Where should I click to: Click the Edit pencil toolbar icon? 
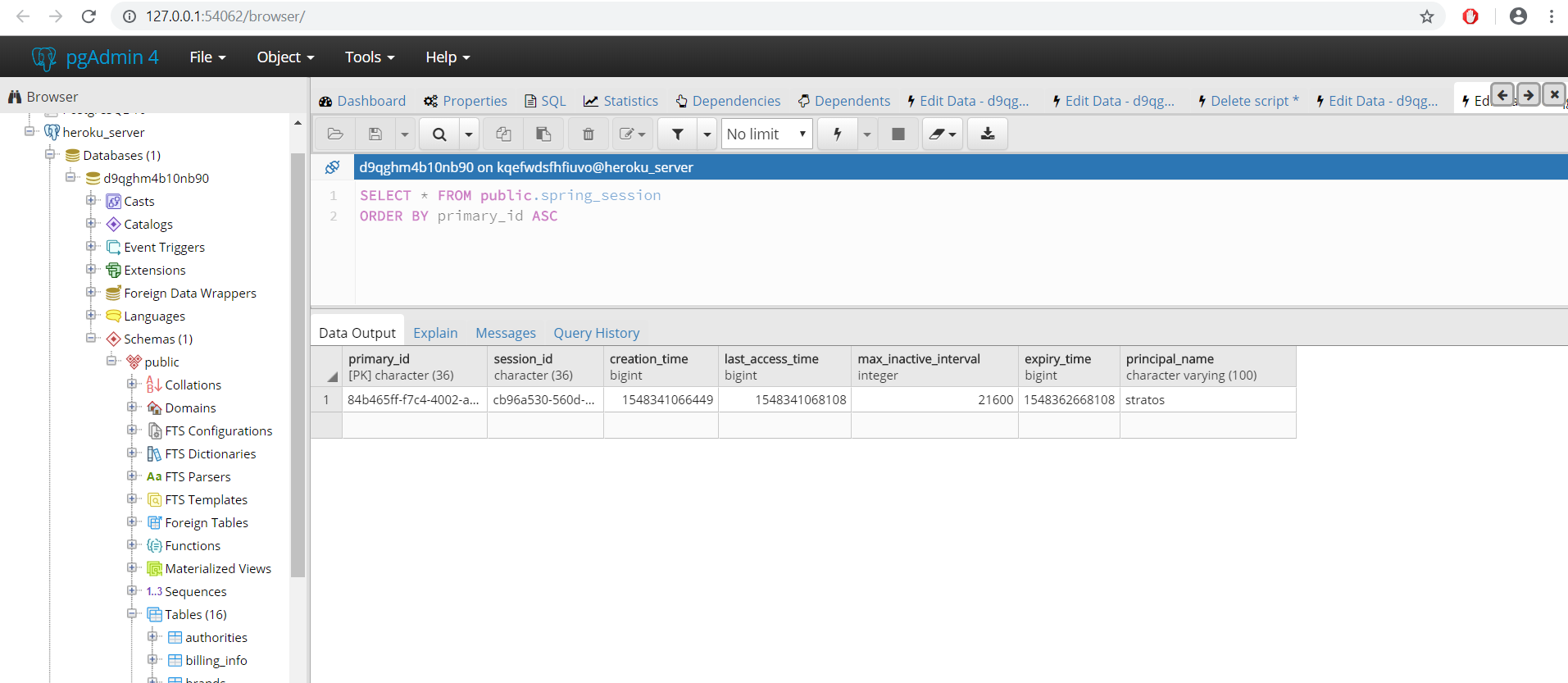632,134
